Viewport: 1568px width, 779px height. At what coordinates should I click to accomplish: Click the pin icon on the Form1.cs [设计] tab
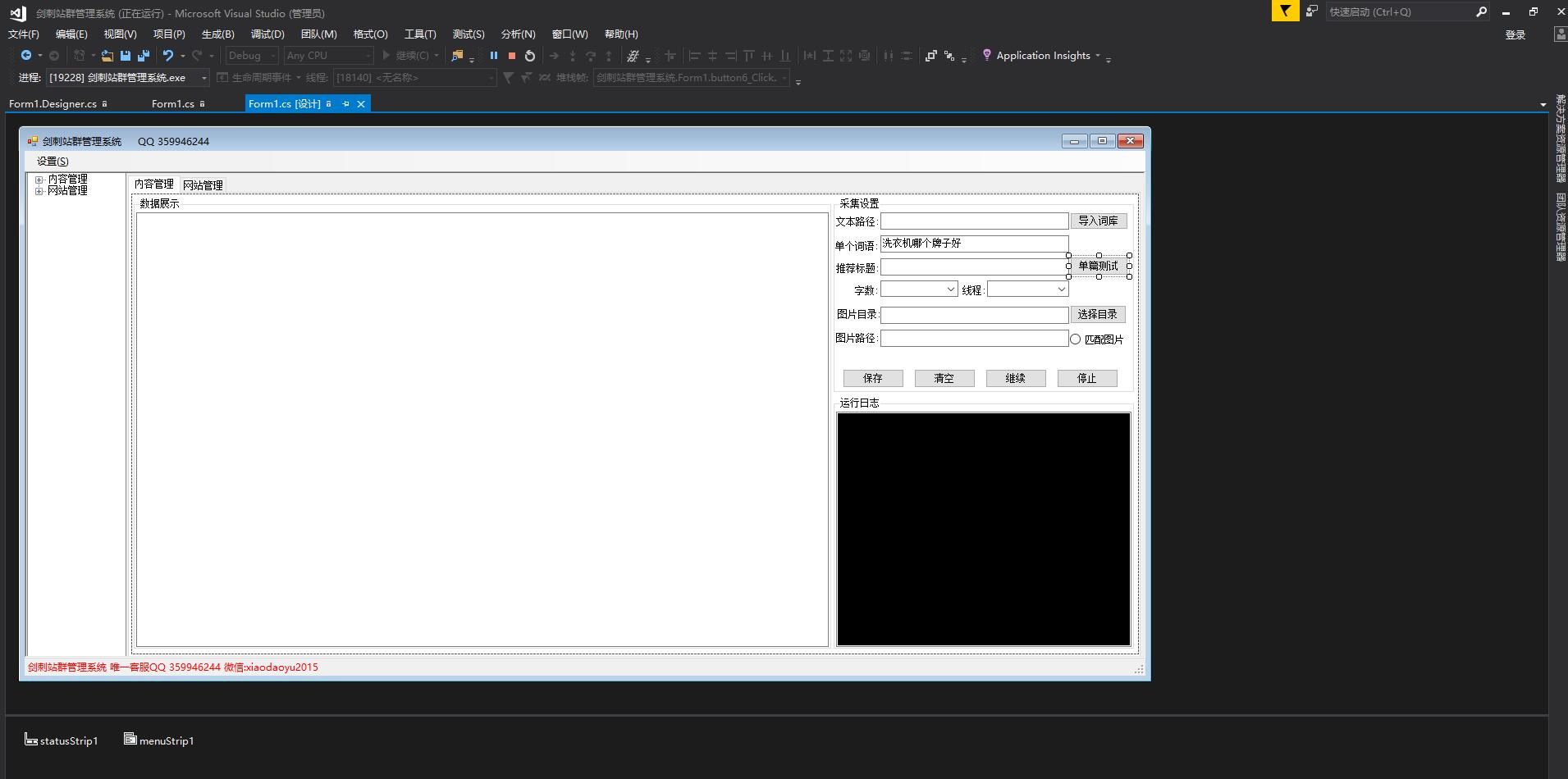click(x=345, y=103)
